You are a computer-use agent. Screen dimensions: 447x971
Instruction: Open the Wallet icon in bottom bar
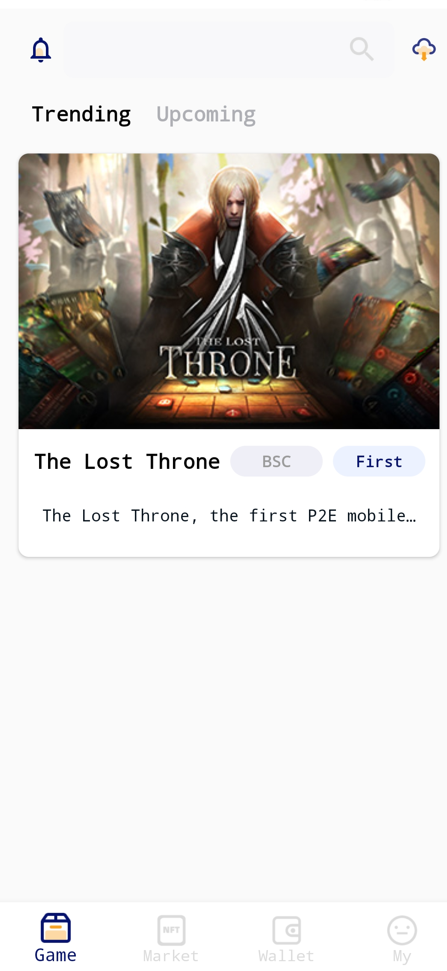[x=287, y=930]
